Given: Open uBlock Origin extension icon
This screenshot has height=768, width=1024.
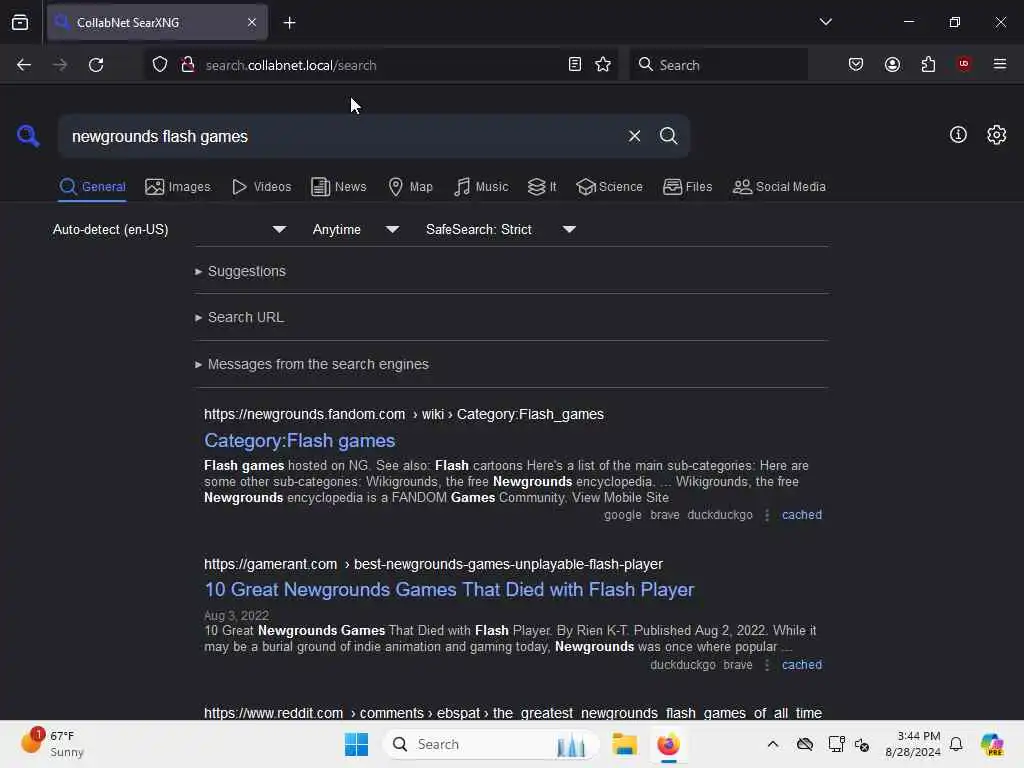Looking at the screenshot, I should (964, 64).
